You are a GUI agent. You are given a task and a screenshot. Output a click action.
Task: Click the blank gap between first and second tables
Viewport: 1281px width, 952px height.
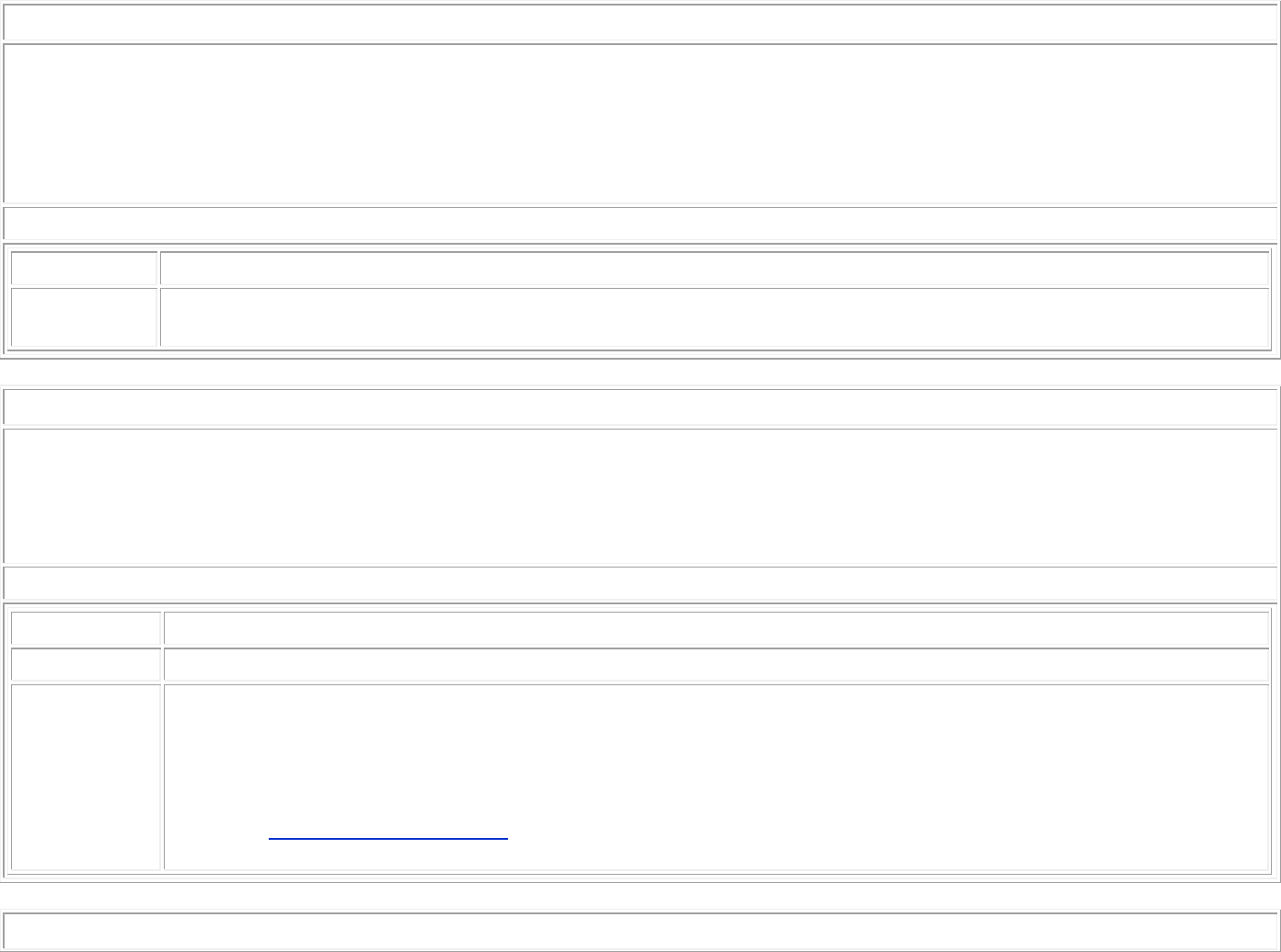[640, 372]
